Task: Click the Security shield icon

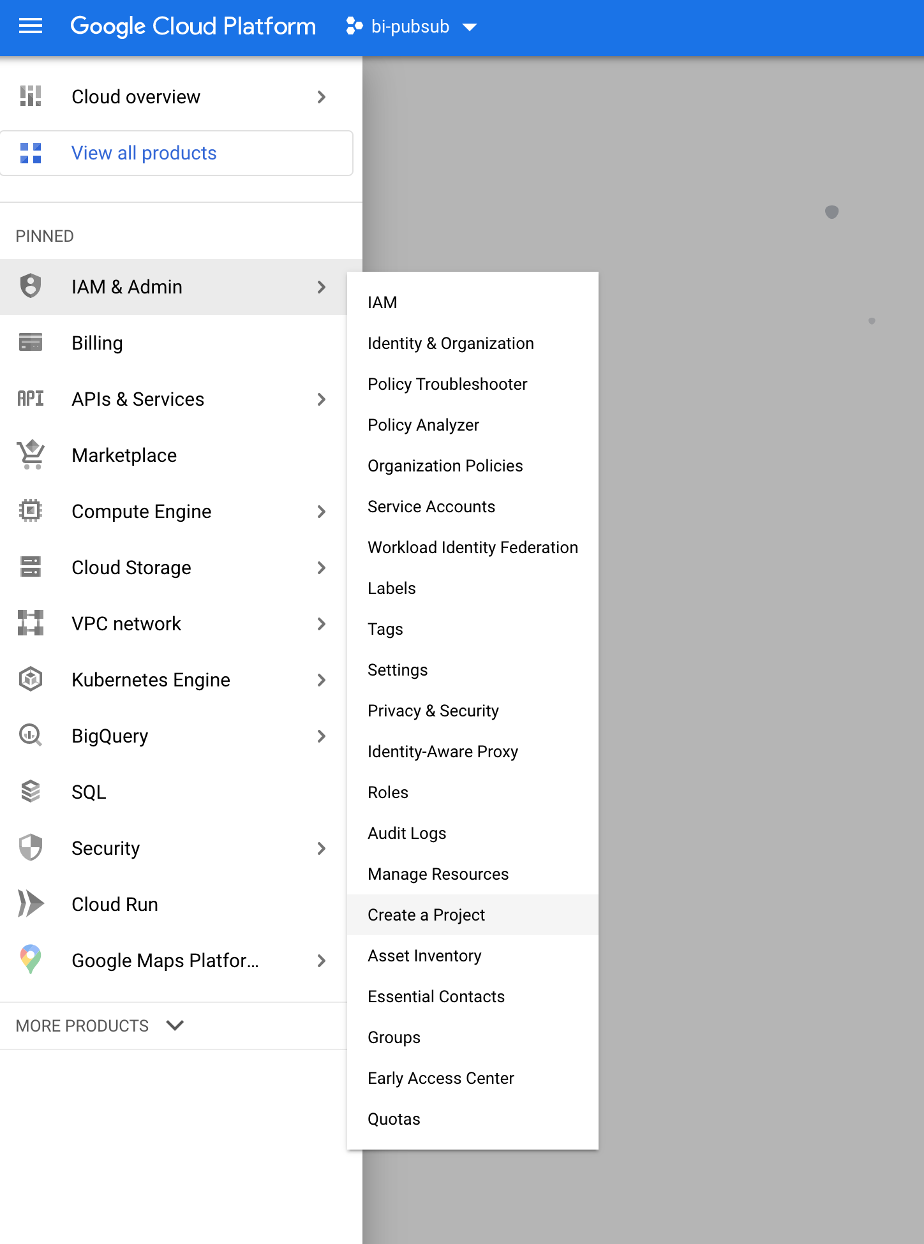Action: 31,848
